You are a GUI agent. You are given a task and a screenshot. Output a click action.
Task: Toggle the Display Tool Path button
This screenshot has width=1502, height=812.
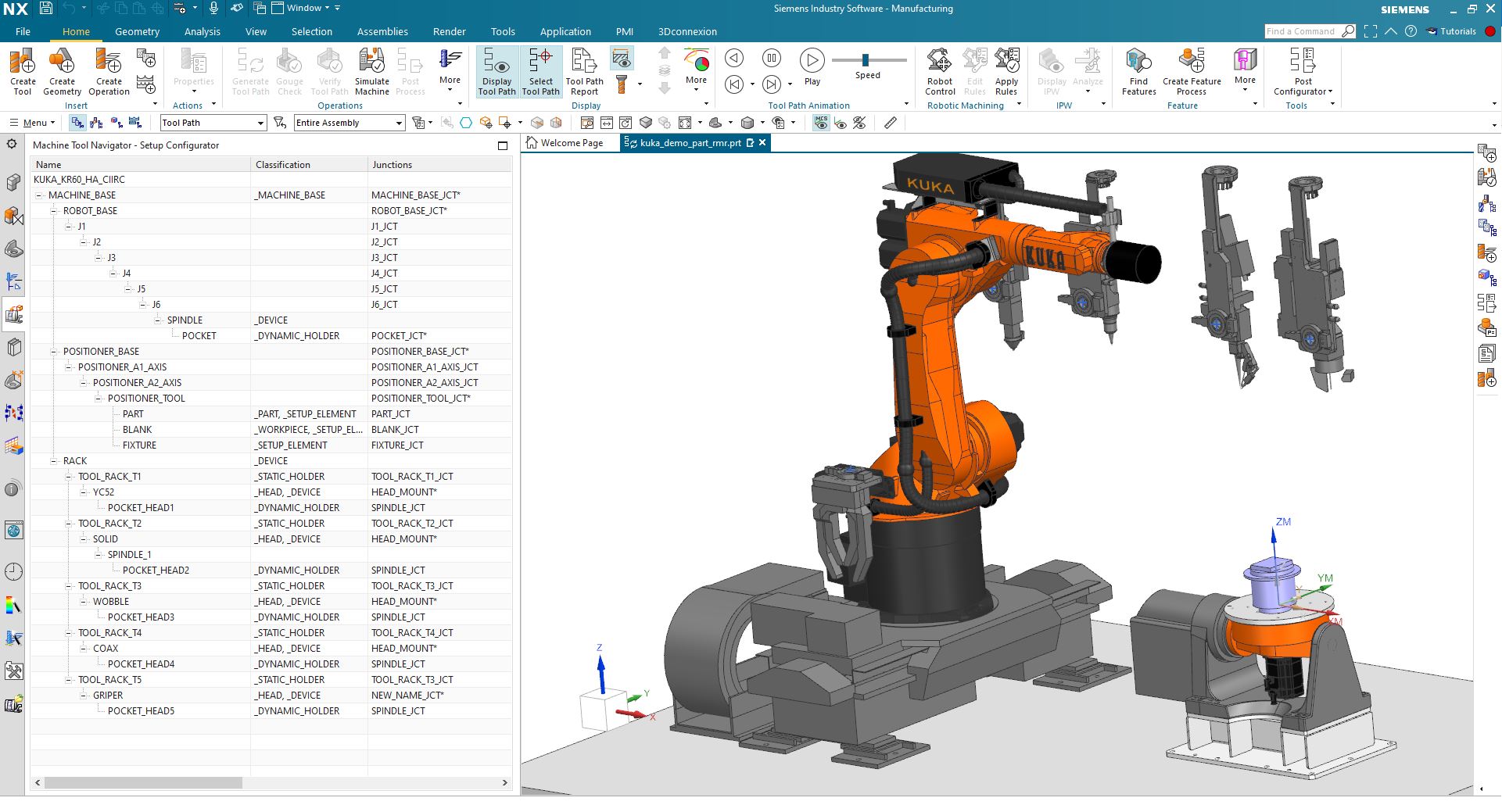coord(496,71)
